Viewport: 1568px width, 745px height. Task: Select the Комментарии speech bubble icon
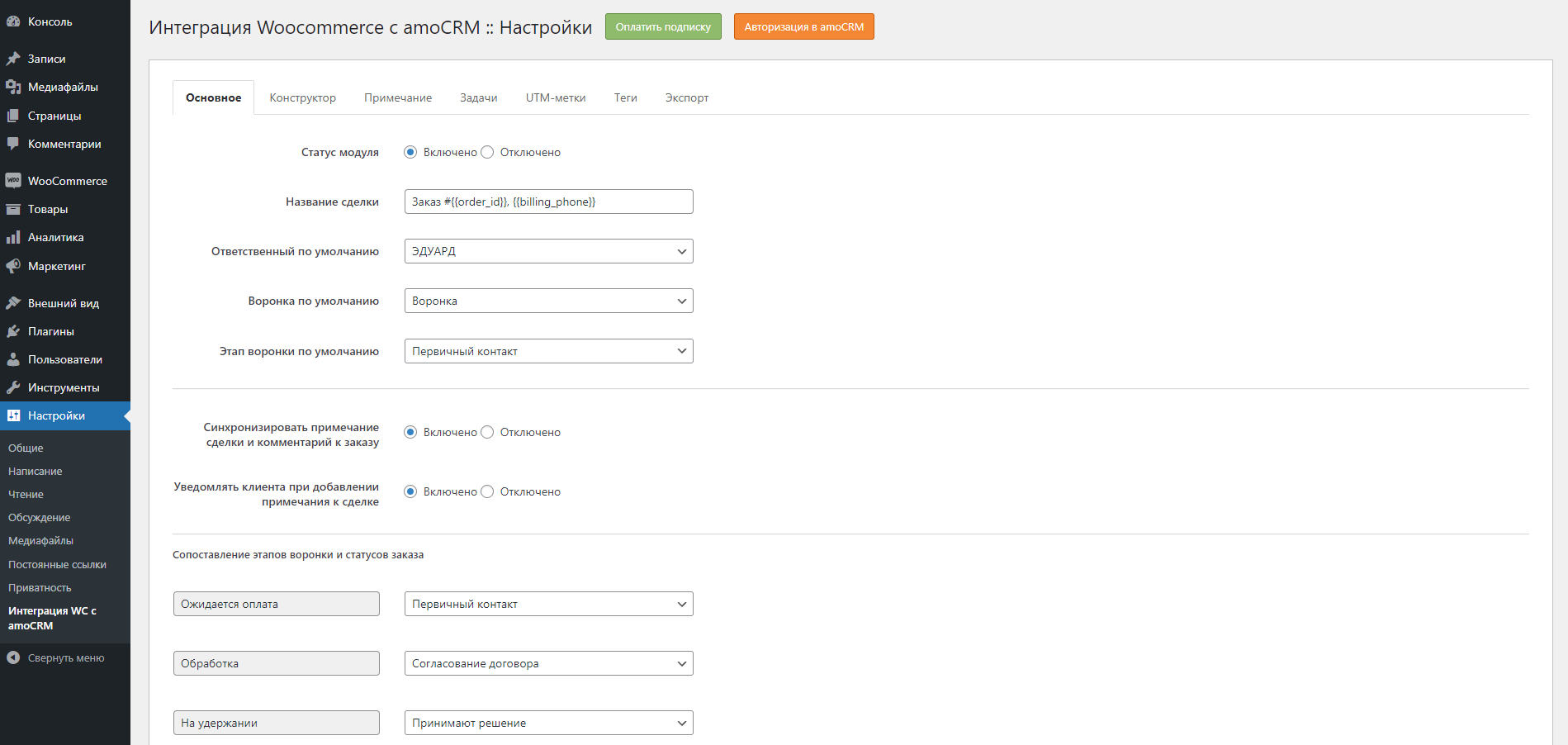(x=13, y=144)
